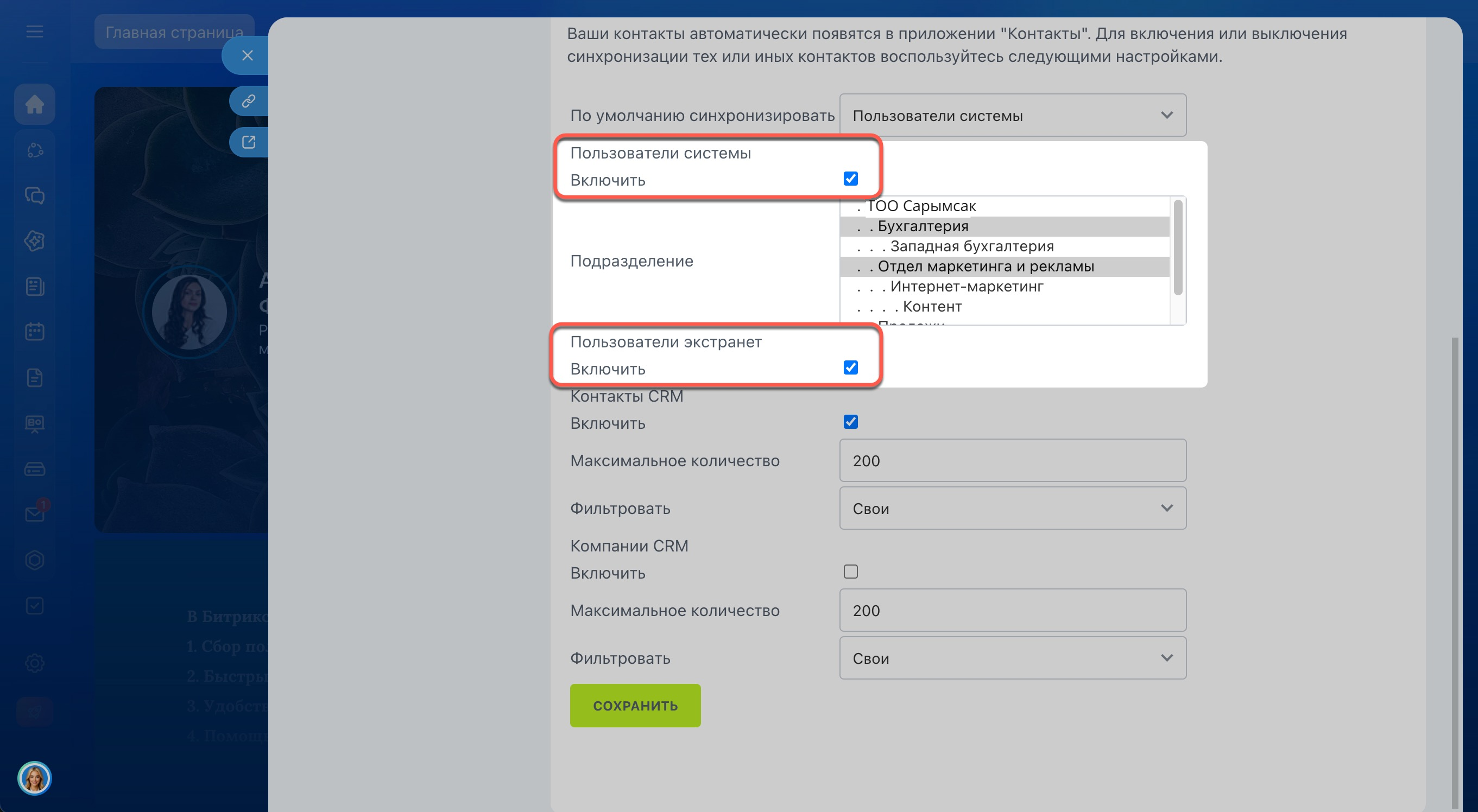Open the collaboration nodes icon in sidebar
The image size is (1478, 812).
coord(34,150)
